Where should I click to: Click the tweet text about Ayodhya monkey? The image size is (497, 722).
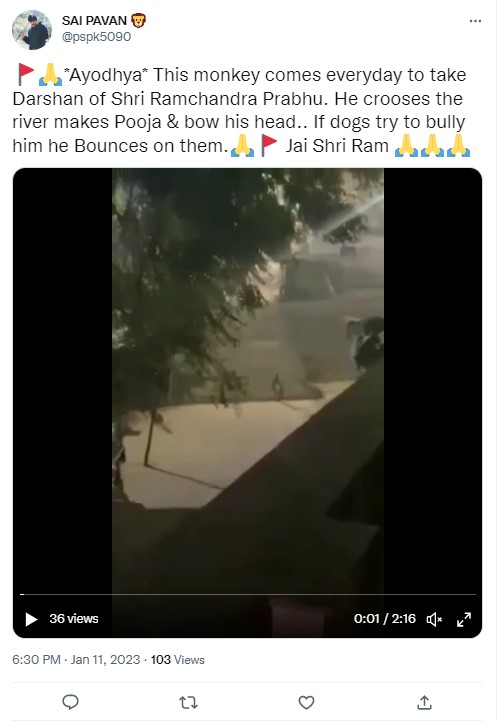point(241,110)
